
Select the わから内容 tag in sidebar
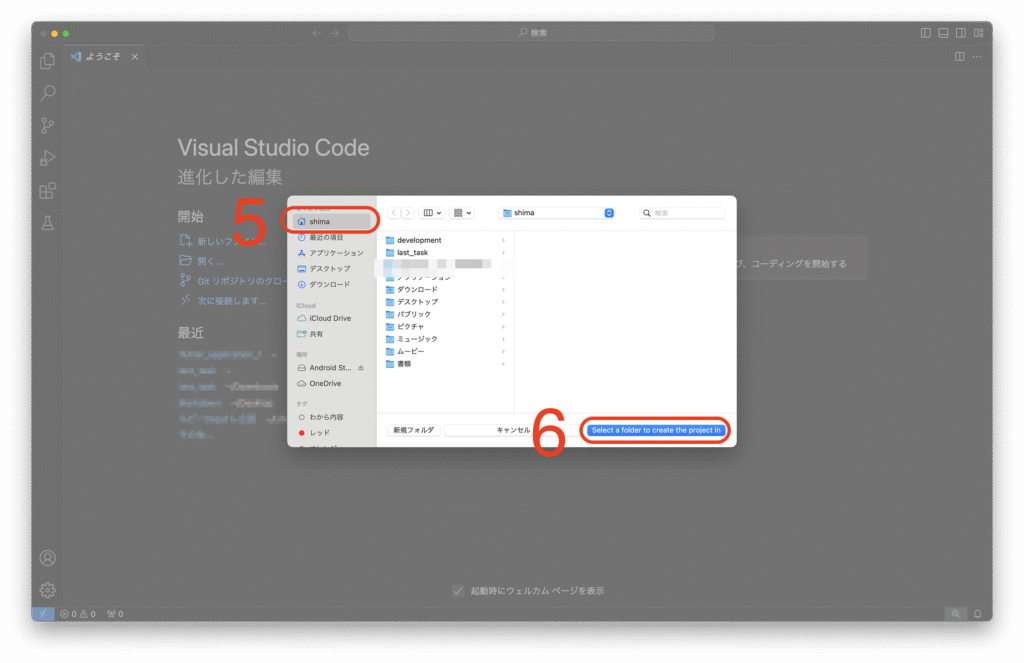(332, 417)
